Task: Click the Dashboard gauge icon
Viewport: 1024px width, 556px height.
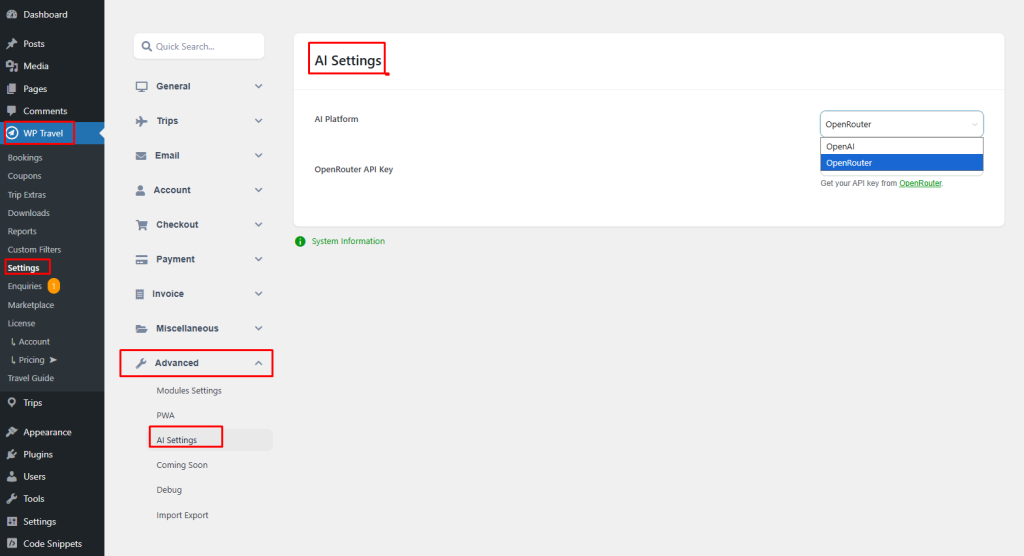Action: [12, 14]
